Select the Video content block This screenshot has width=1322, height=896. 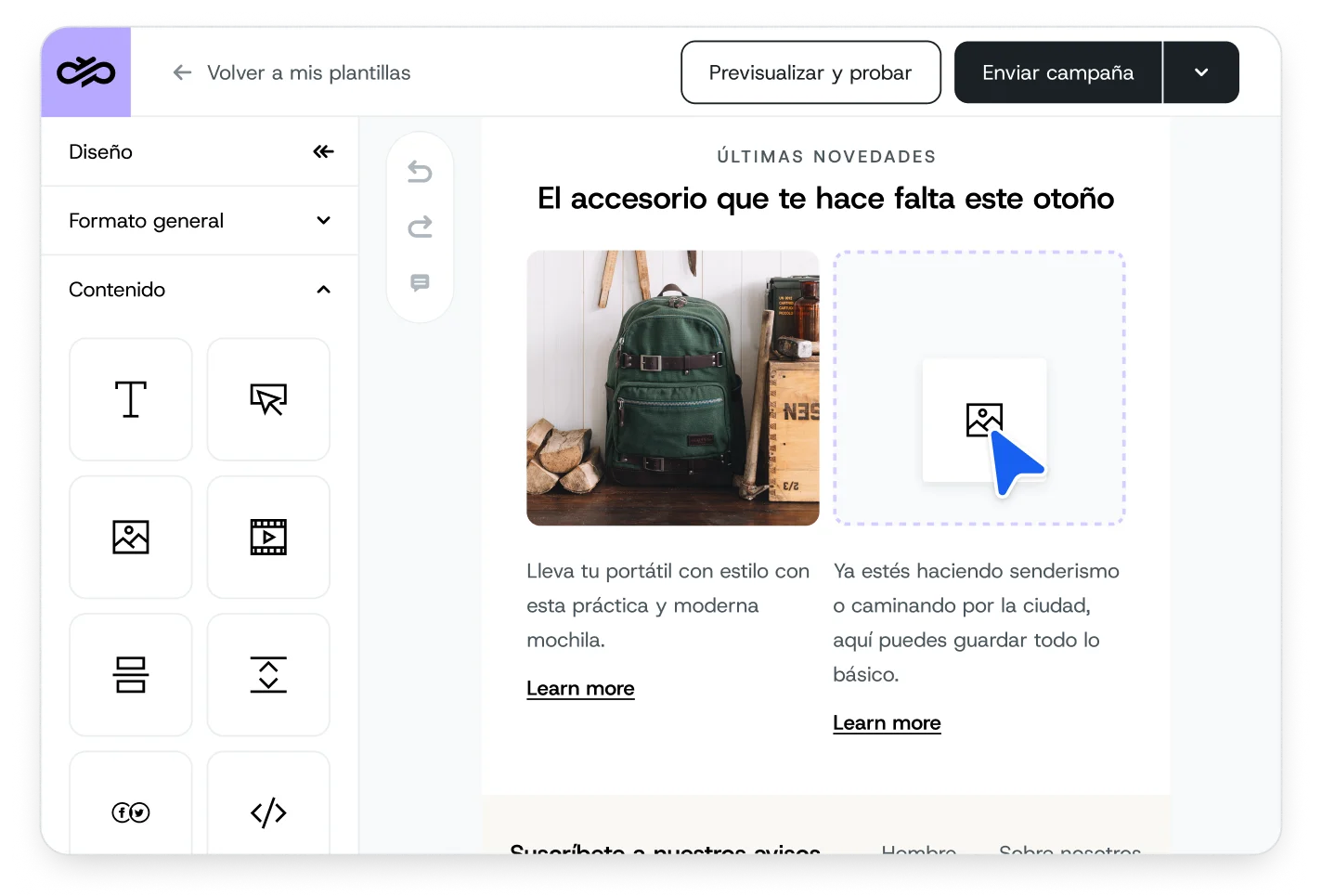click(268, 538)
